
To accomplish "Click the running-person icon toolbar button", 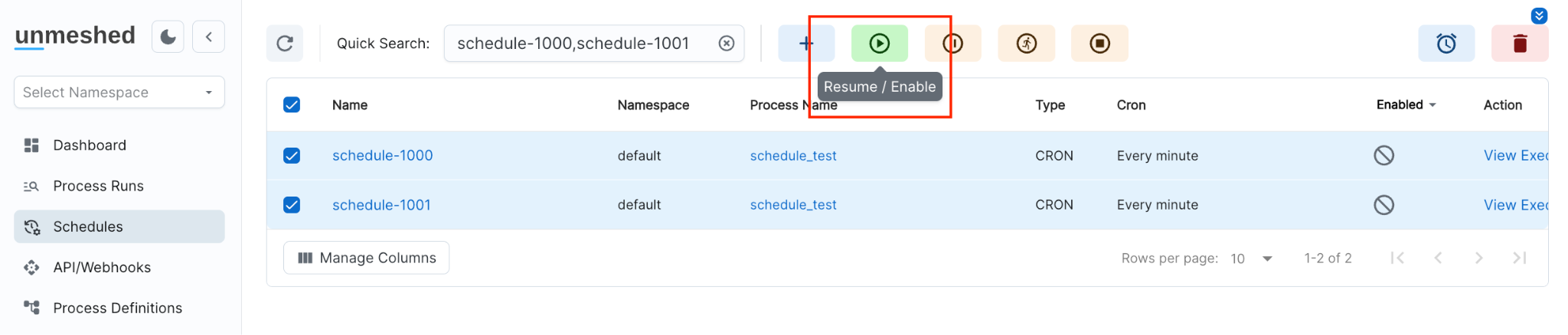I will (1026, 44).
